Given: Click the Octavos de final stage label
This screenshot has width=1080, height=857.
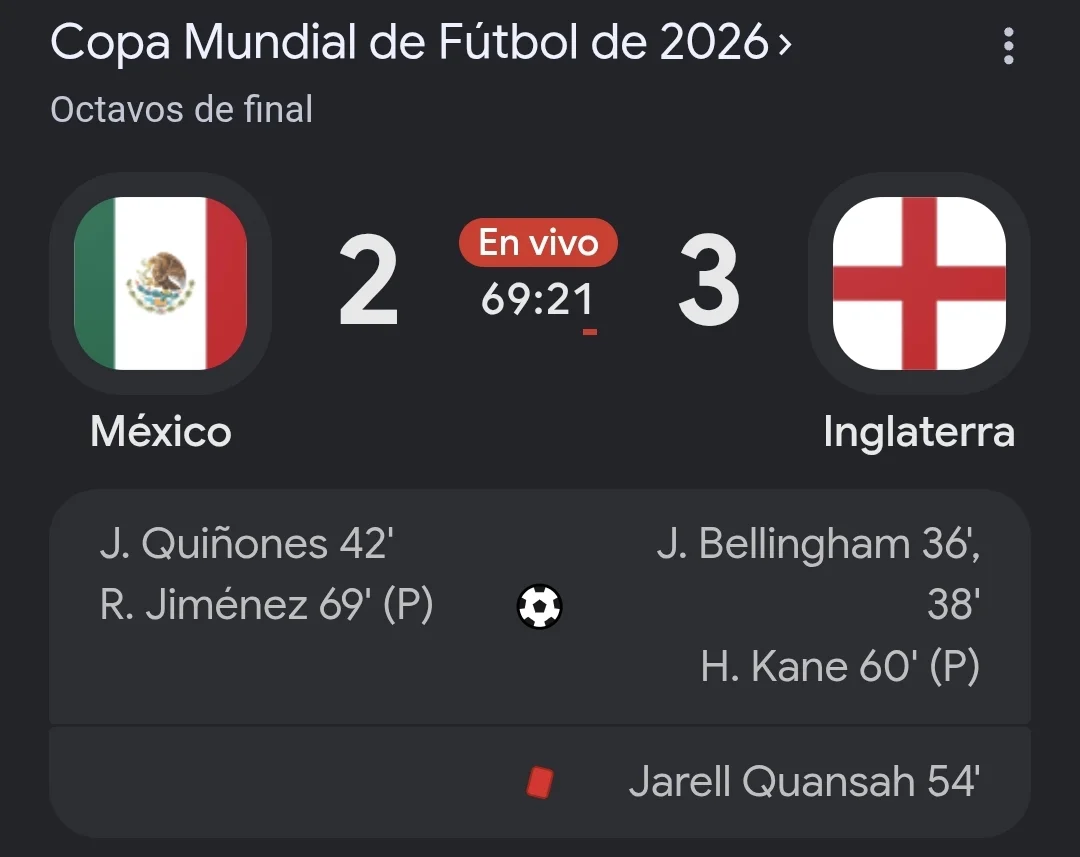Looking at the screenshot, I should pyautogui.click(x=182, y=110).
